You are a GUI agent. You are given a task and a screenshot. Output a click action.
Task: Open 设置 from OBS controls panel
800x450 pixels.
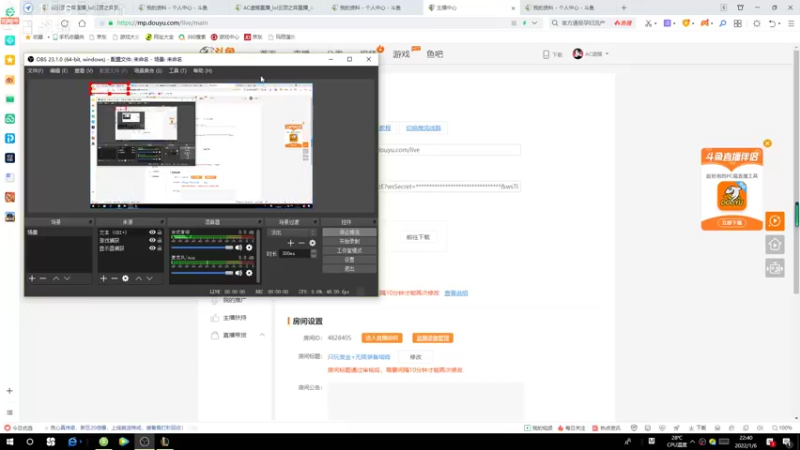point(349,260)
